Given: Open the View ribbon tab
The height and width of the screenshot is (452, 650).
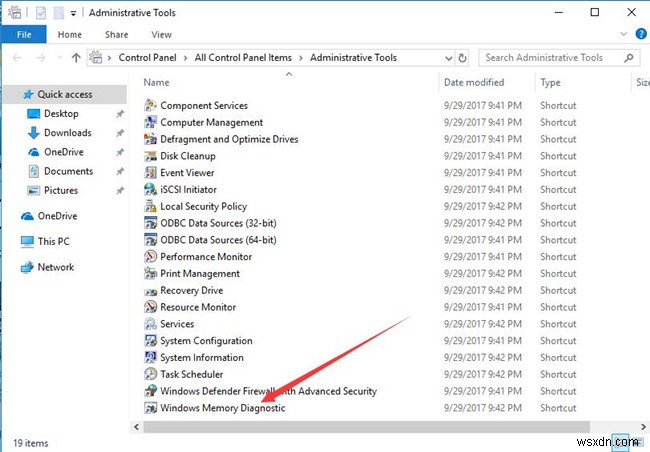Looking at the screenshot, I should 161,34.
